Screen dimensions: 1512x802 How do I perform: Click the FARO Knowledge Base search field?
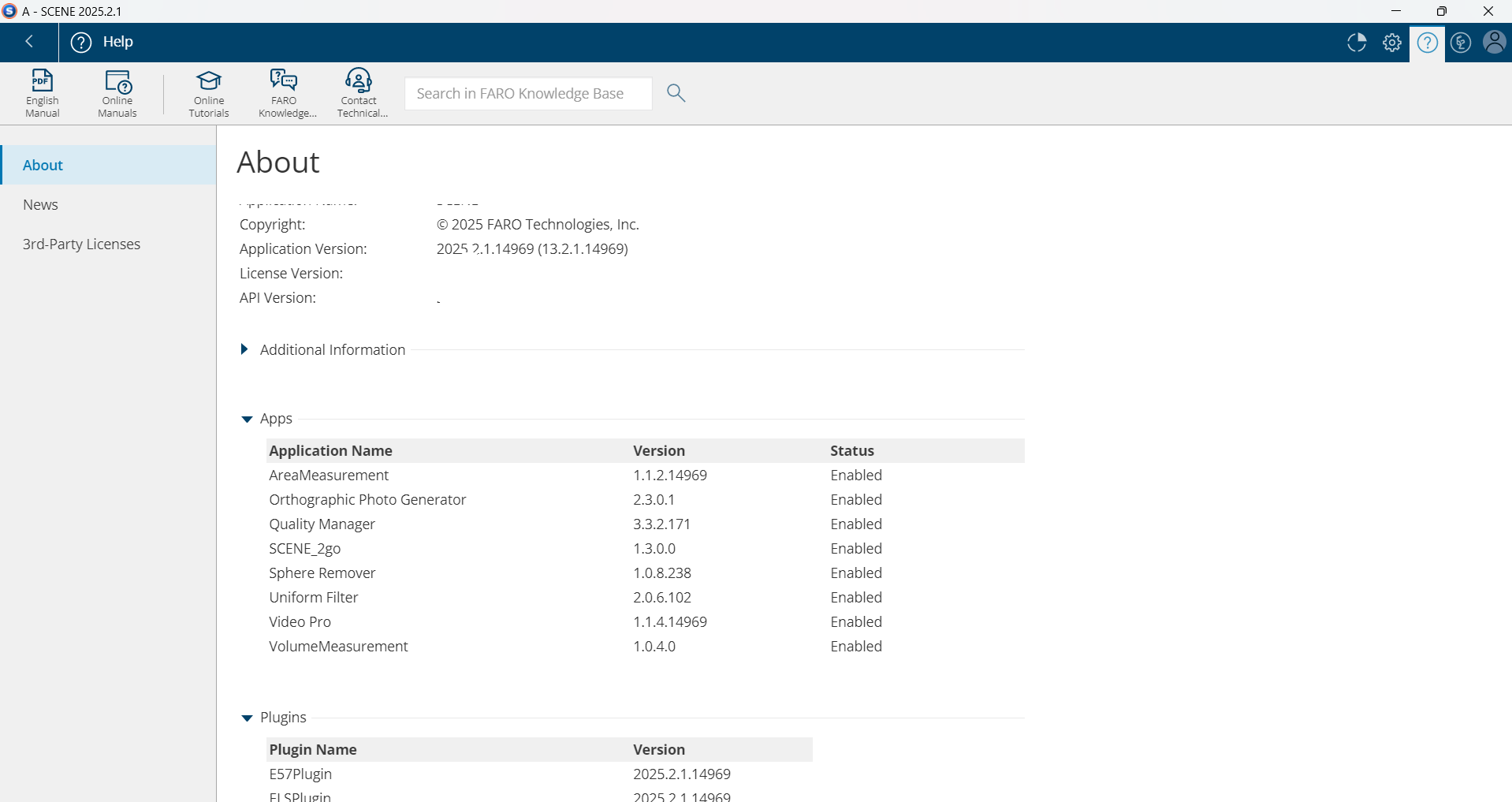pyautogui.click(x=527, y=94)
